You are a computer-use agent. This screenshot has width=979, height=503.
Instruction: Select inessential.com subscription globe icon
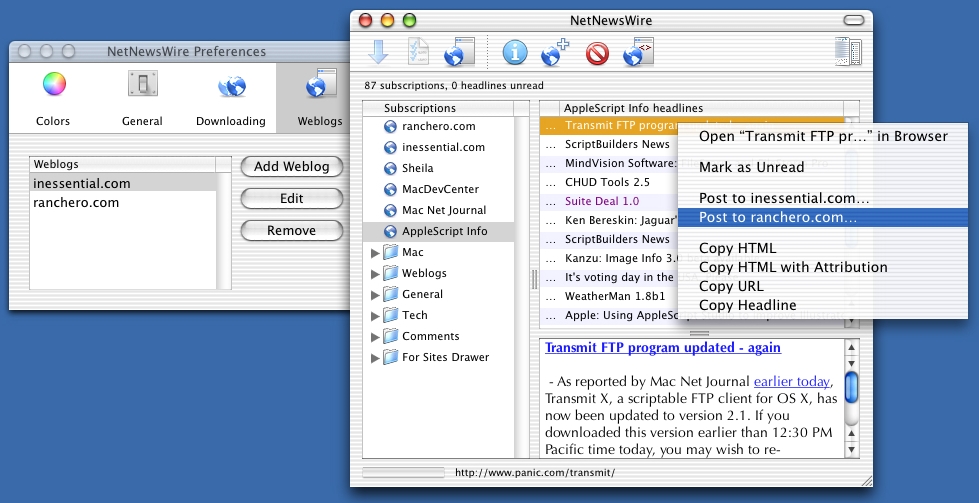(x=390, y=148)
